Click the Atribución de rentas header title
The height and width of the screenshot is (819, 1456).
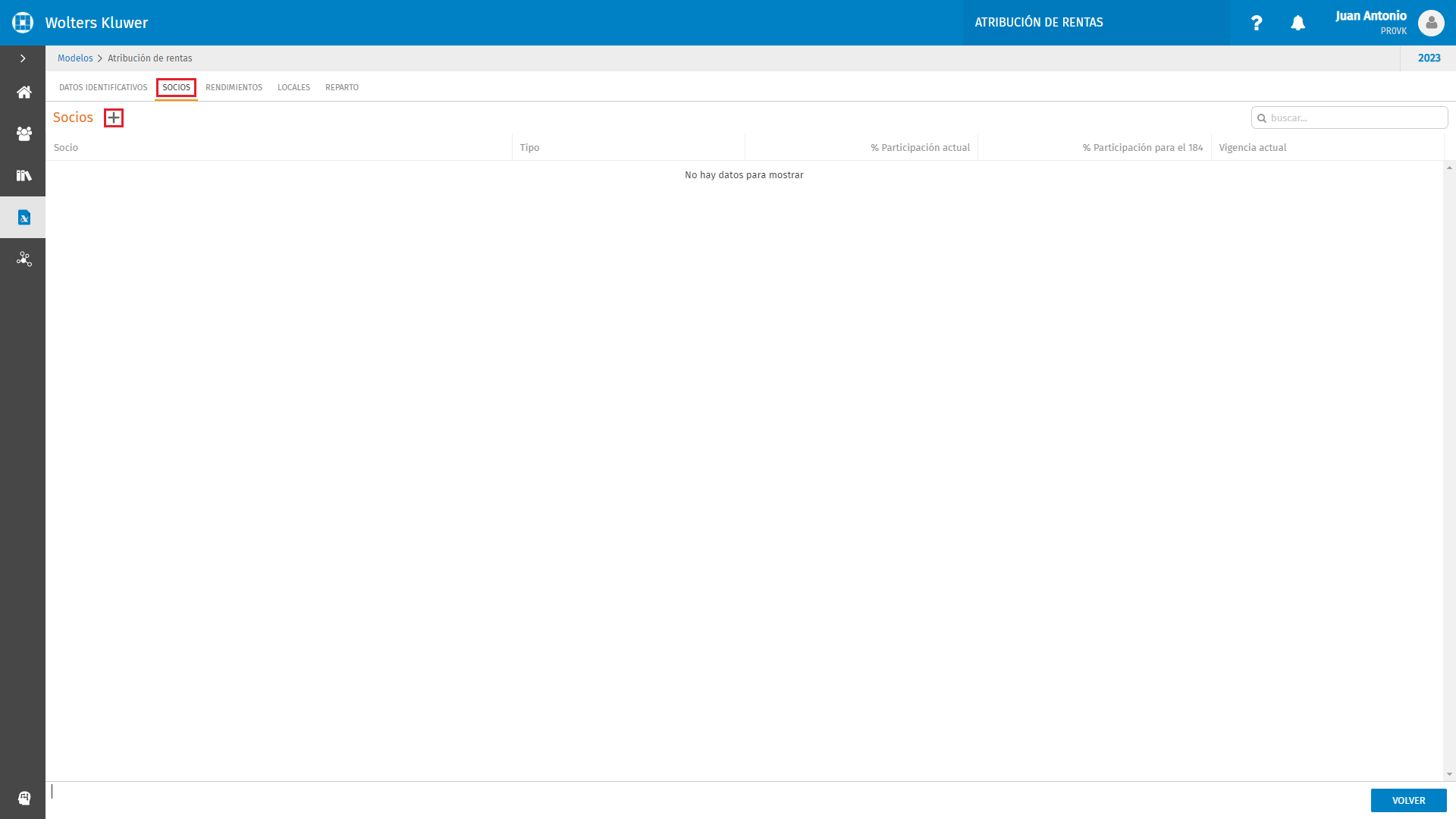click(1038, 23)
